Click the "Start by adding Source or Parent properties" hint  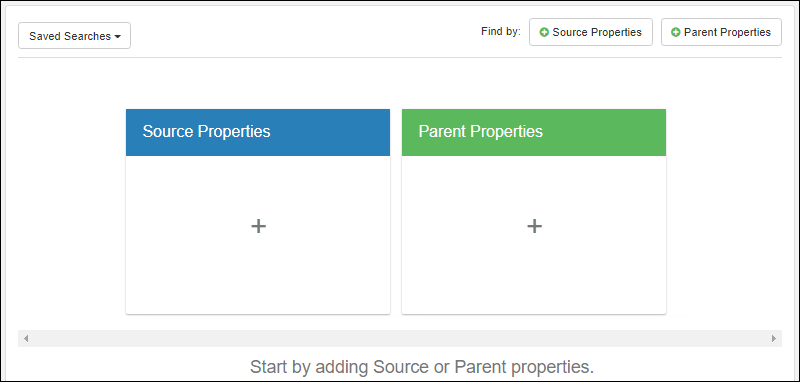[422, 367]
